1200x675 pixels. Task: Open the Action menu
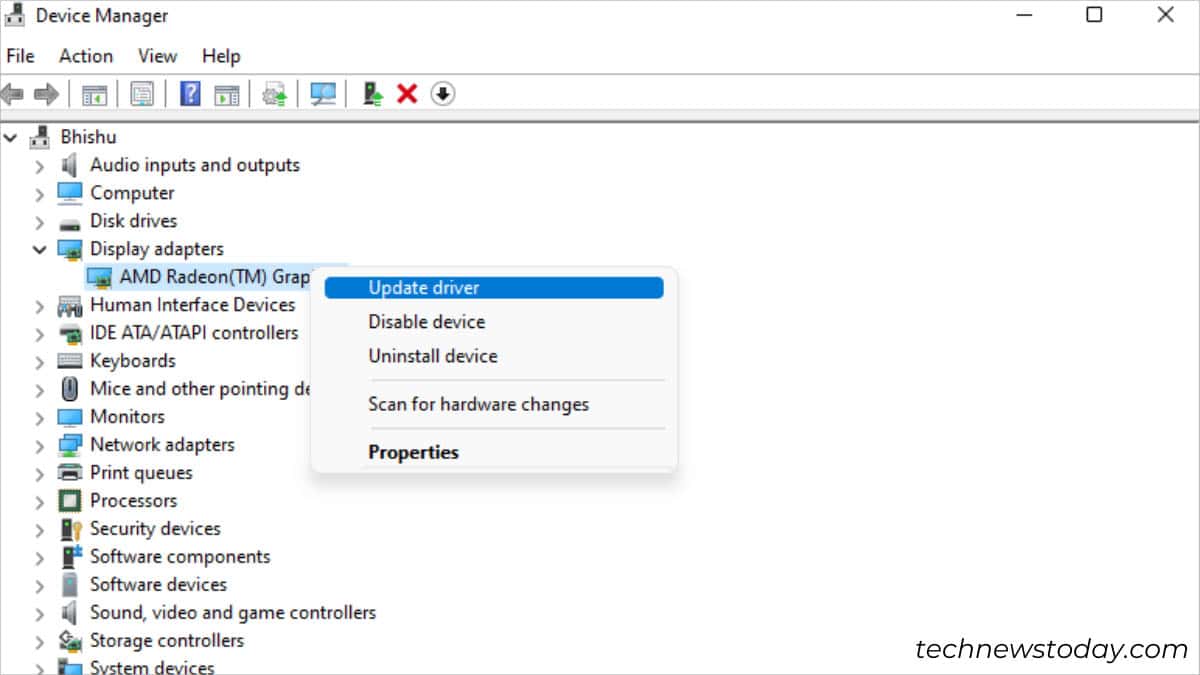[x=85, y=56]
